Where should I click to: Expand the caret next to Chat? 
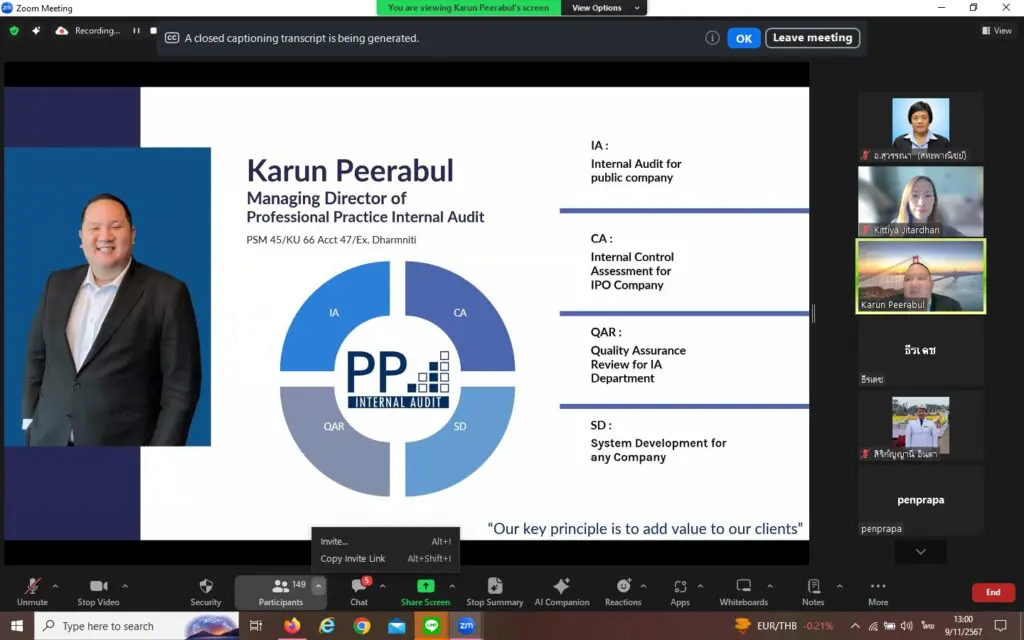tap(383, 586)
